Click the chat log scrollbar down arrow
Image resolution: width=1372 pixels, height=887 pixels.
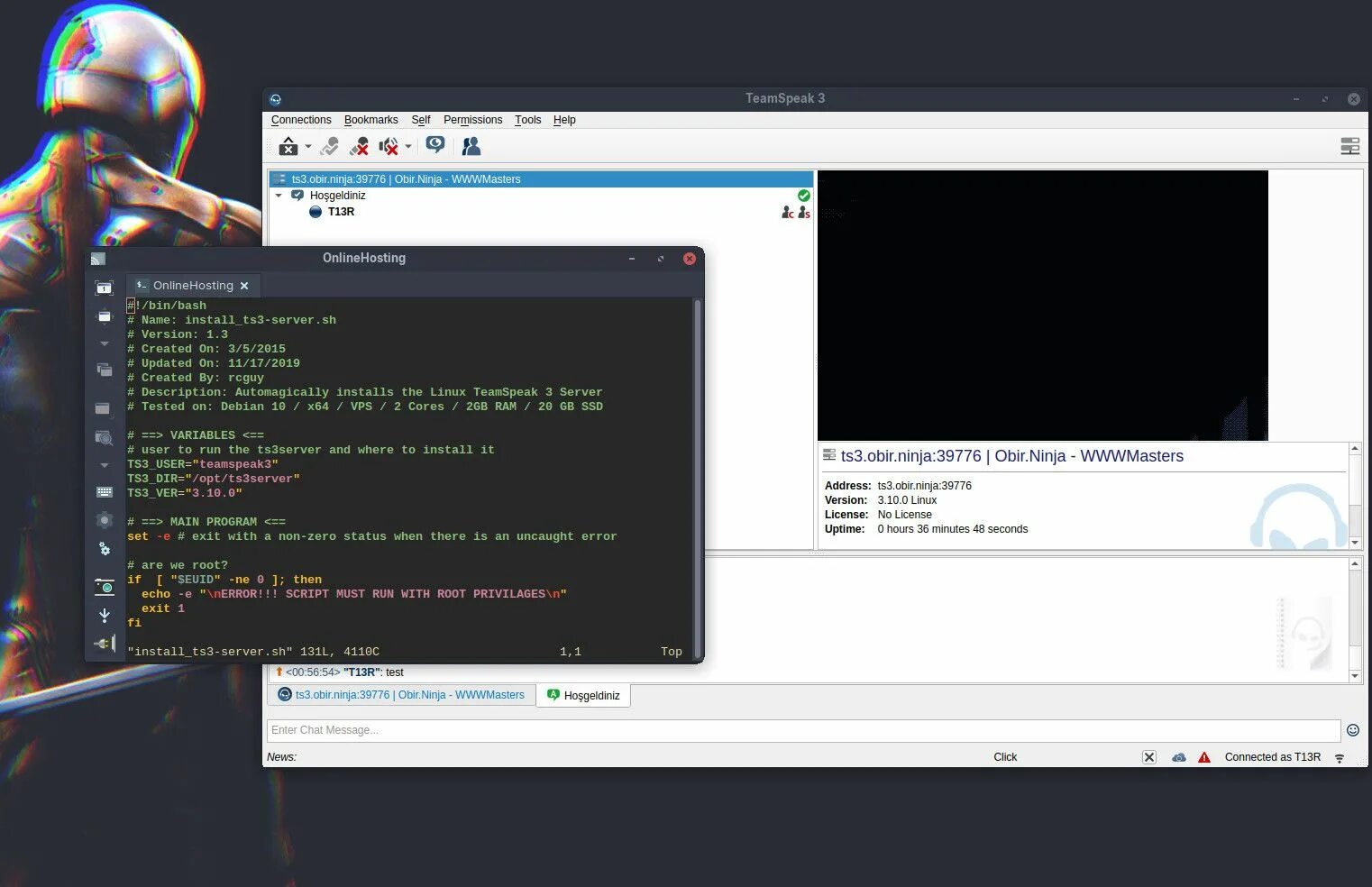pos(1355,676)
